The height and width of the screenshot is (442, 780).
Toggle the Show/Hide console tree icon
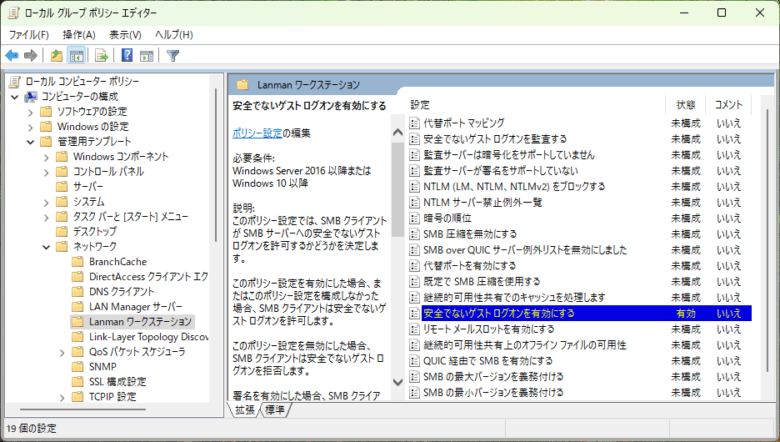(76, 56)
